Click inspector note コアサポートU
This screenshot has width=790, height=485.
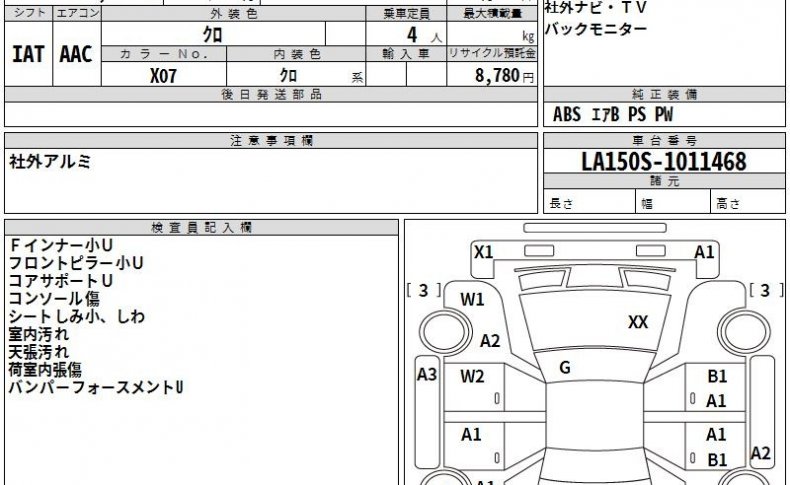(60, 281)
